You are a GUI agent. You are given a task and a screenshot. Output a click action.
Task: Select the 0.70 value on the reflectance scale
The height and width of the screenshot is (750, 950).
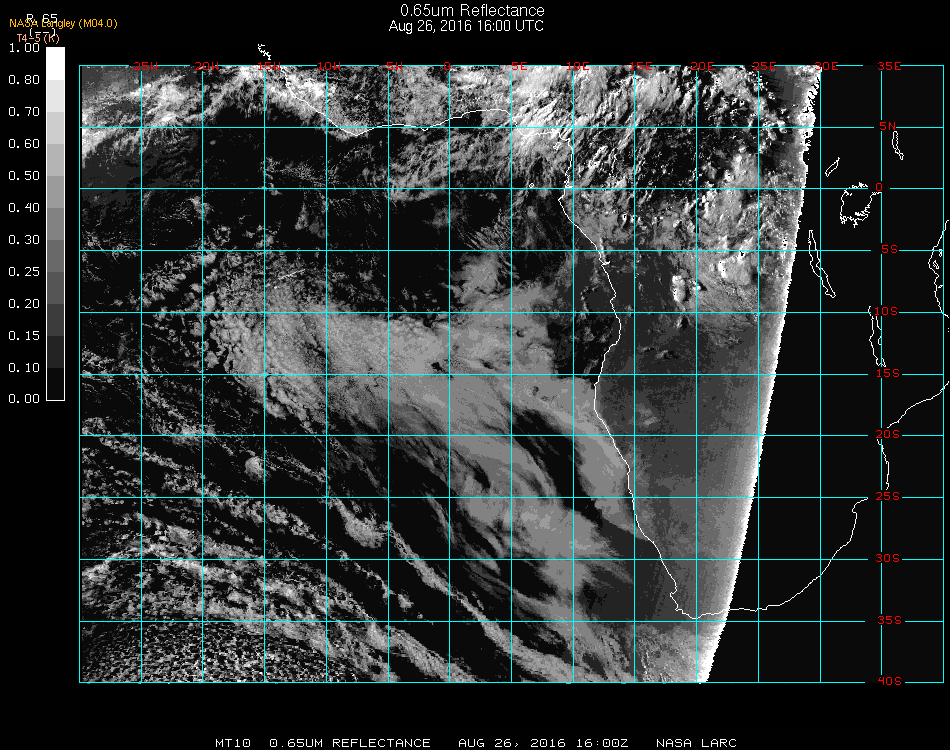pos(24,112)
